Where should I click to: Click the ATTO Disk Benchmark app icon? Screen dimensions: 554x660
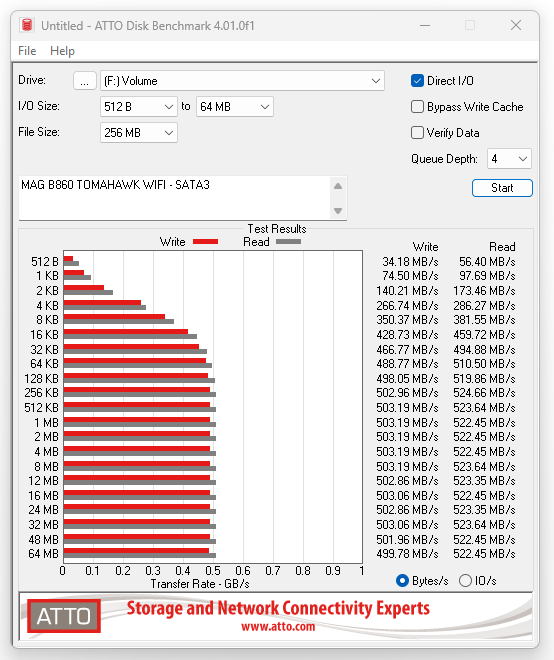(27, 25)
